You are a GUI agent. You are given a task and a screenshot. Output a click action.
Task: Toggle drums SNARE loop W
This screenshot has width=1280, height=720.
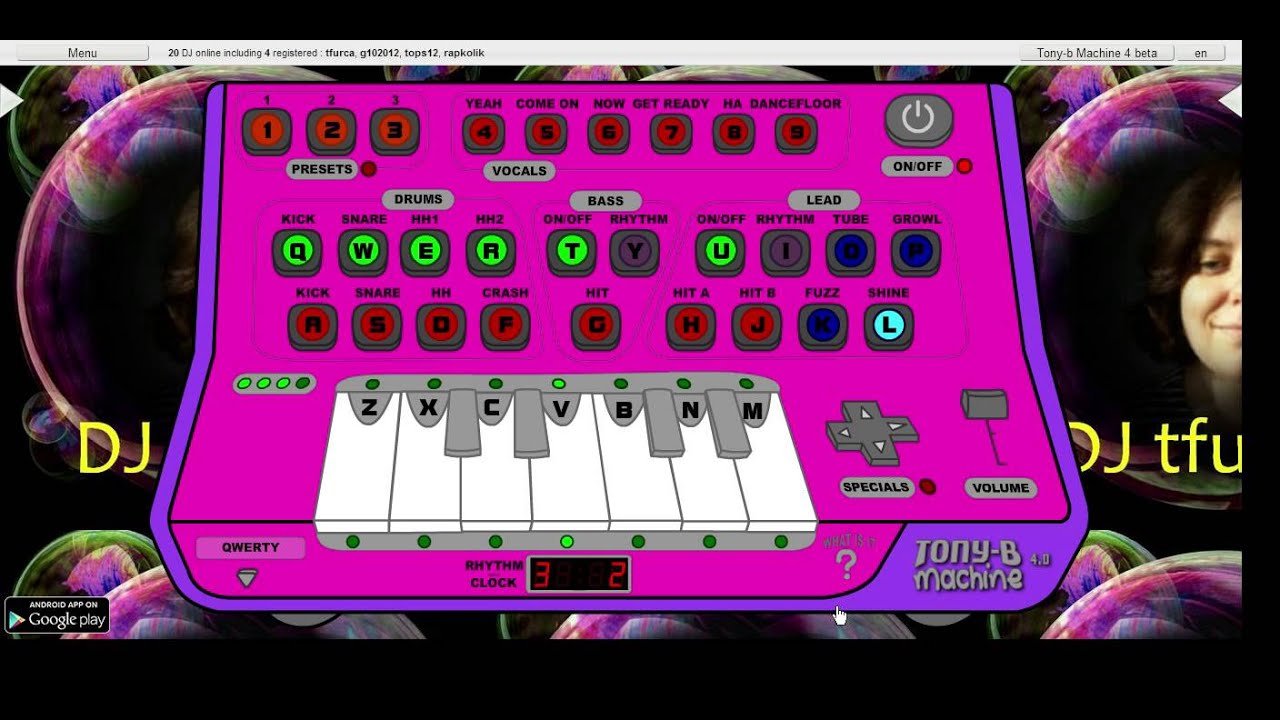click(363, 252)
